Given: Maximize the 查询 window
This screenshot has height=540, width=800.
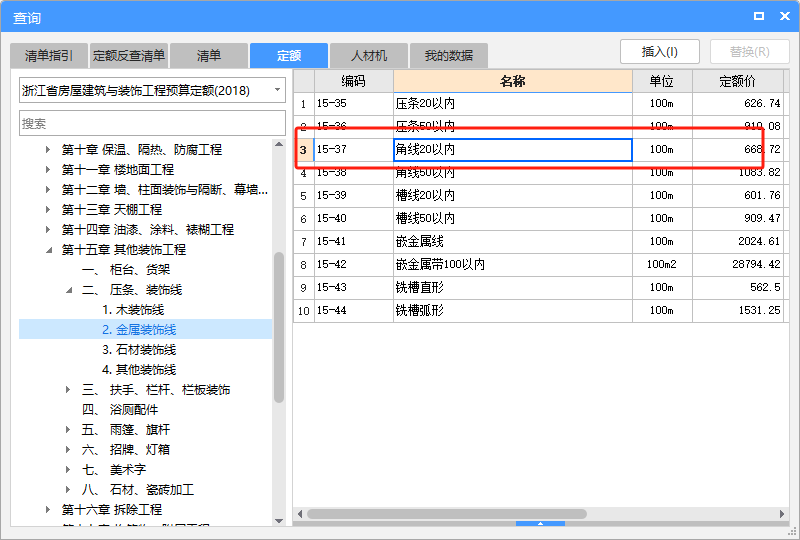Looking at the screenshot, I should [759, 16].
